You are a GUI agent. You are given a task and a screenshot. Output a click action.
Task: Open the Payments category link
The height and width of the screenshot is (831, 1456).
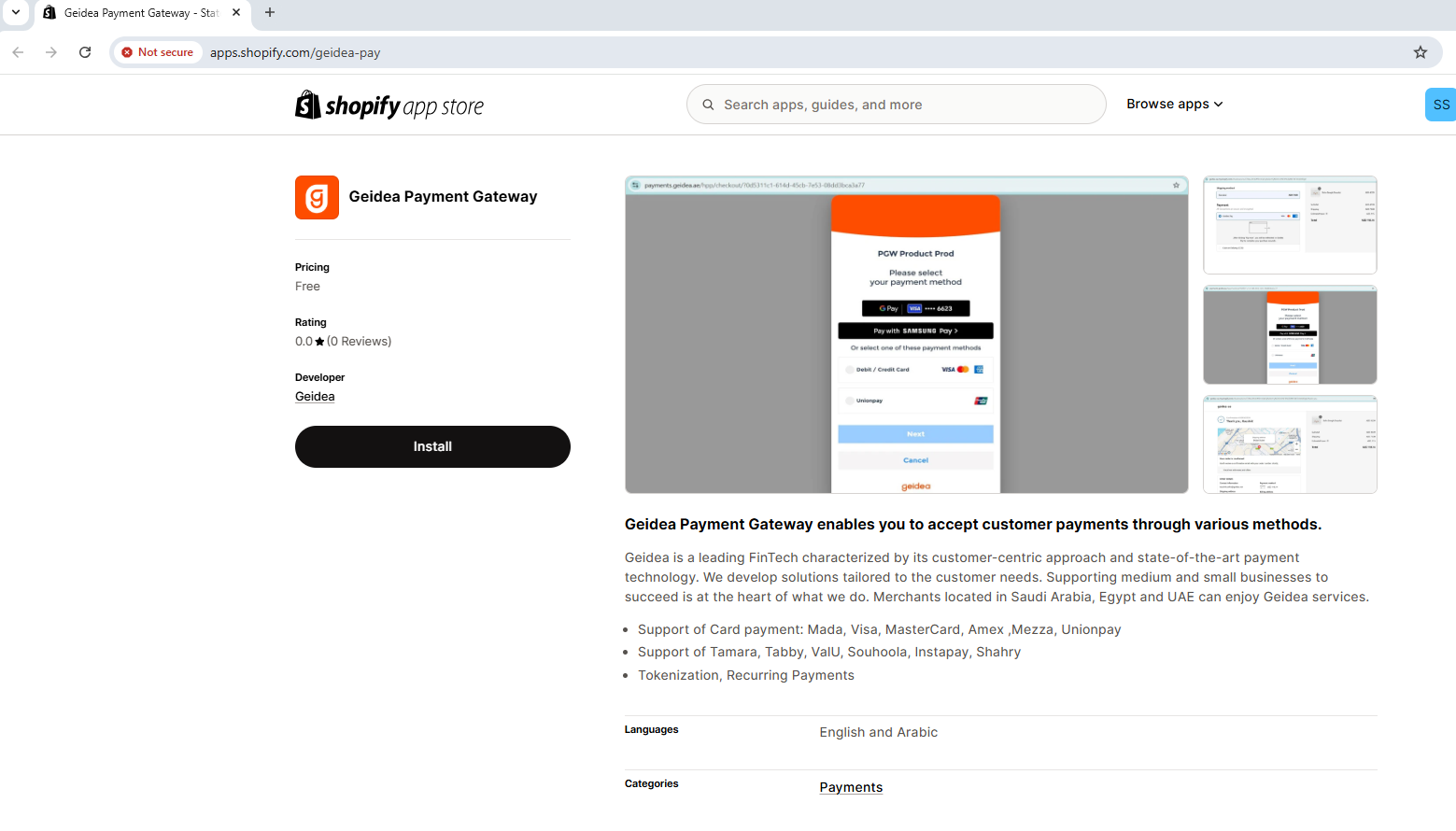[851, 787]
